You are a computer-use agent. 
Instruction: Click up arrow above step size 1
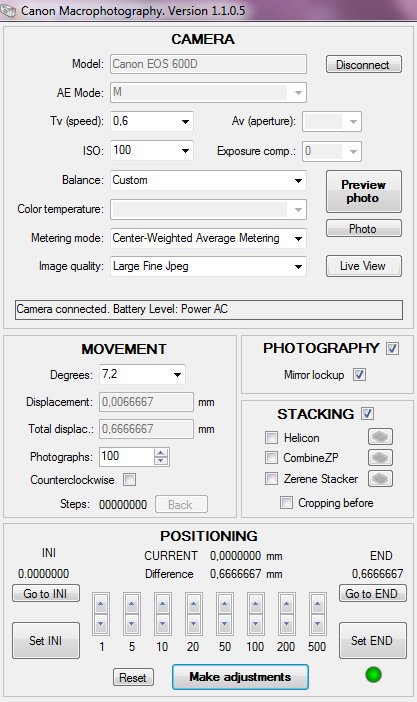(x=101, y=605)
